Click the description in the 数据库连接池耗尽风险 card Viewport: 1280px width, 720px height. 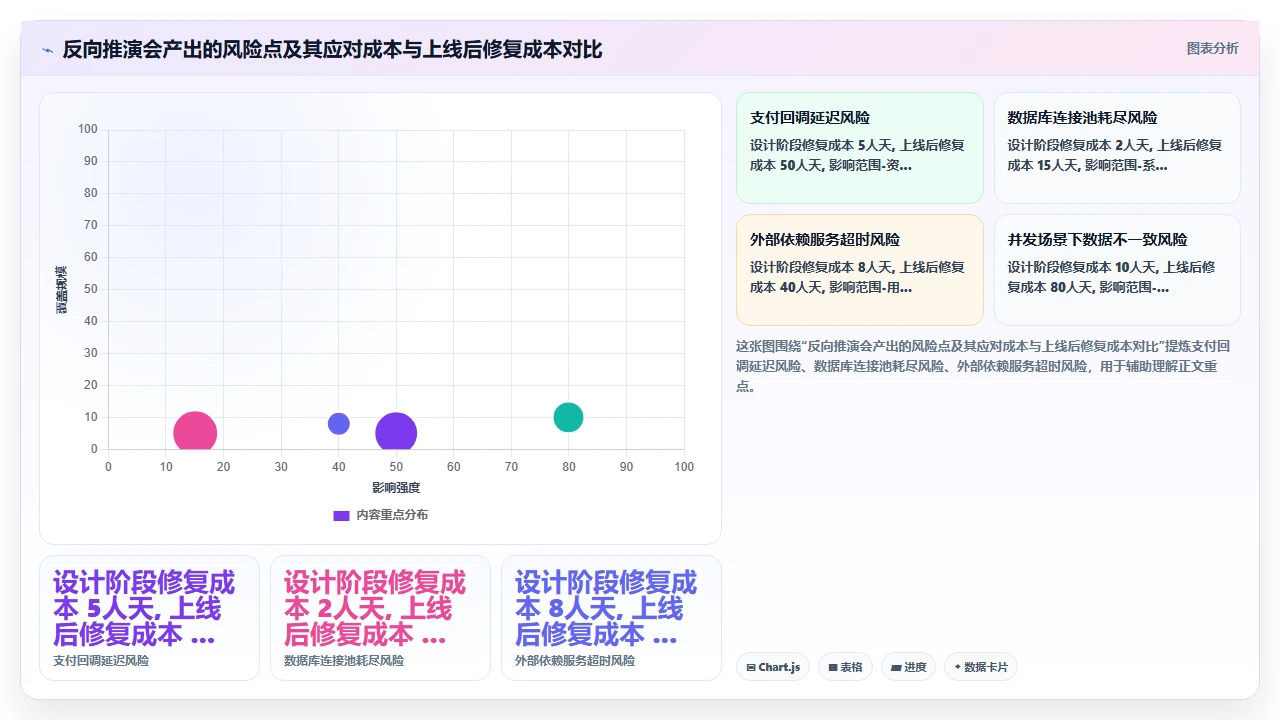[x=1115, y=155]
